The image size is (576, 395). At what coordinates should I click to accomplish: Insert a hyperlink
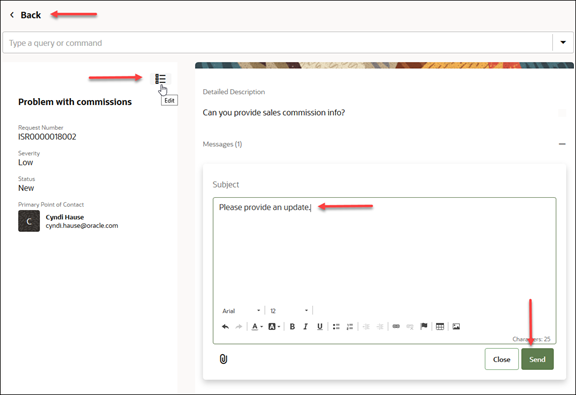click(396, 327)
